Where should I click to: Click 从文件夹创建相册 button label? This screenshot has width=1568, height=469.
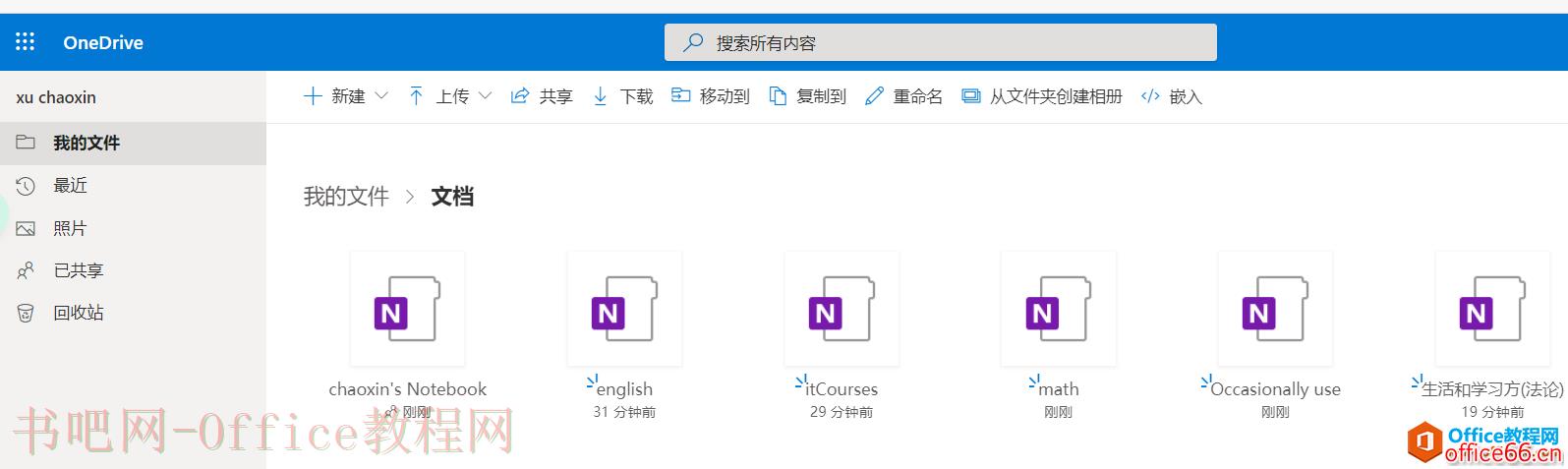pos(1056,96)
